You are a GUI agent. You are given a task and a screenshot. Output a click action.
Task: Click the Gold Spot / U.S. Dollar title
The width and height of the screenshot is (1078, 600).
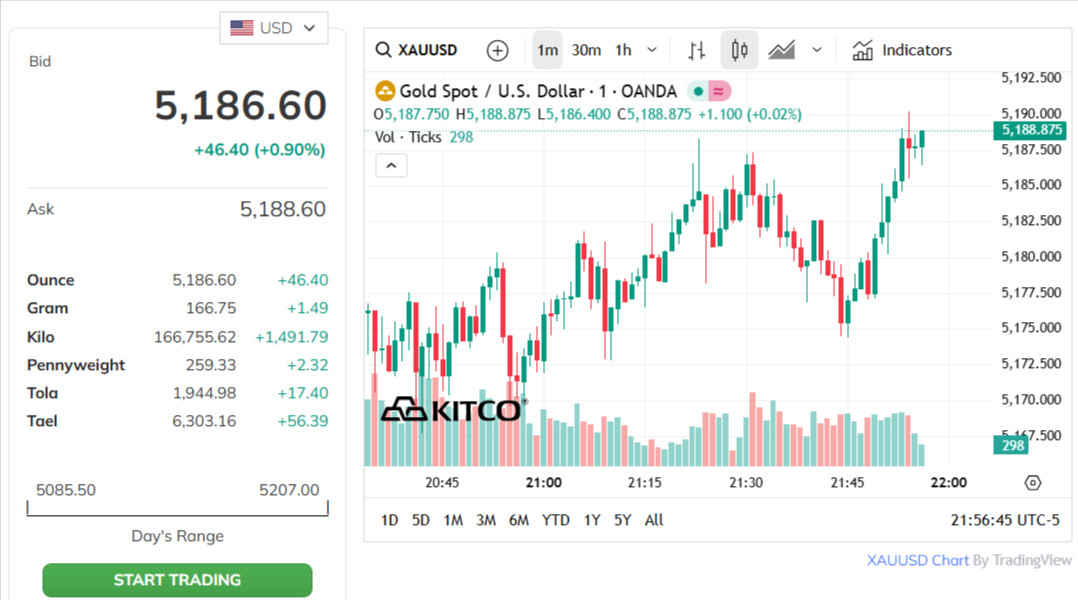point(538,91)
